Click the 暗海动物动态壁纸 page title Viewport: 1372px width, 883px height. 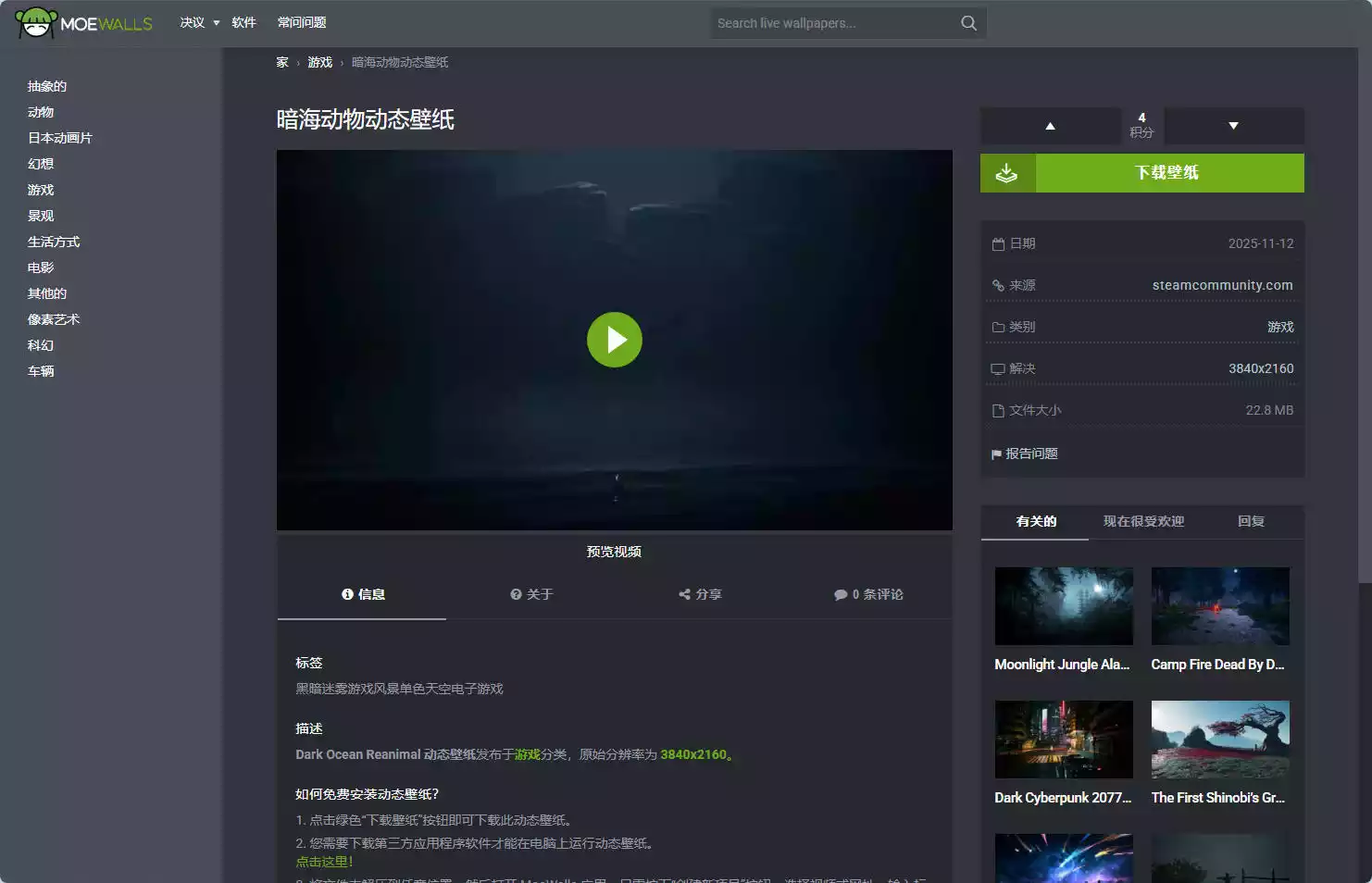click(x=366, y=119)
